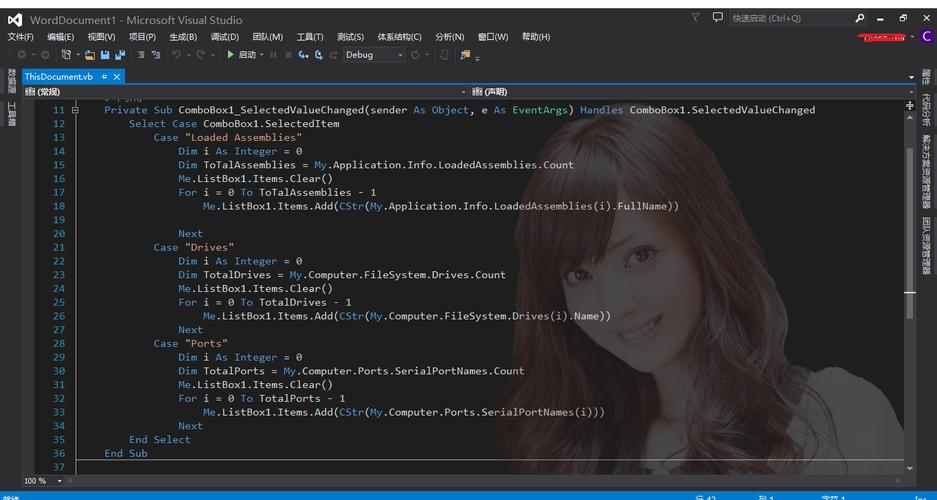Screen dimensions: 937x500
Task: Open the 100 % zoom level dropdown
Action: point(60,481)
